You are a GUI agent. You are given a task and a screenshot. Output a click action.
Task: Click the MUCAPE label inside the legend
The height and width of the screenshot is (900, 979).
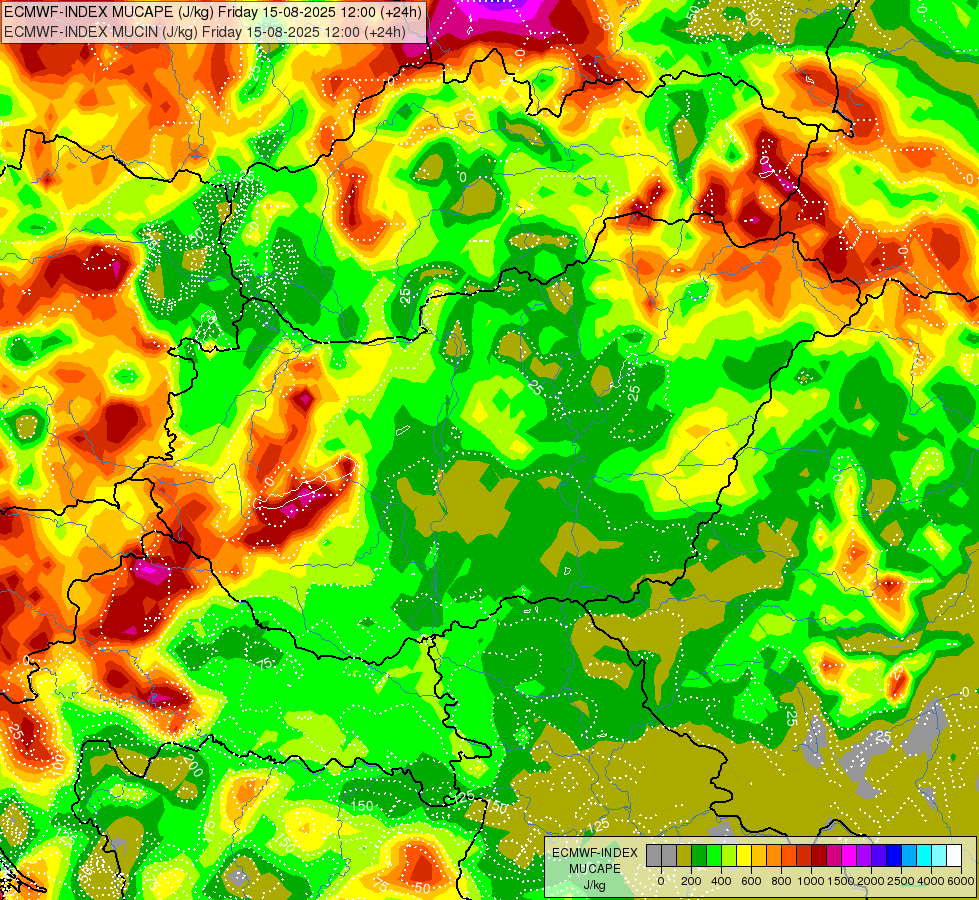(x=595, y=869)
